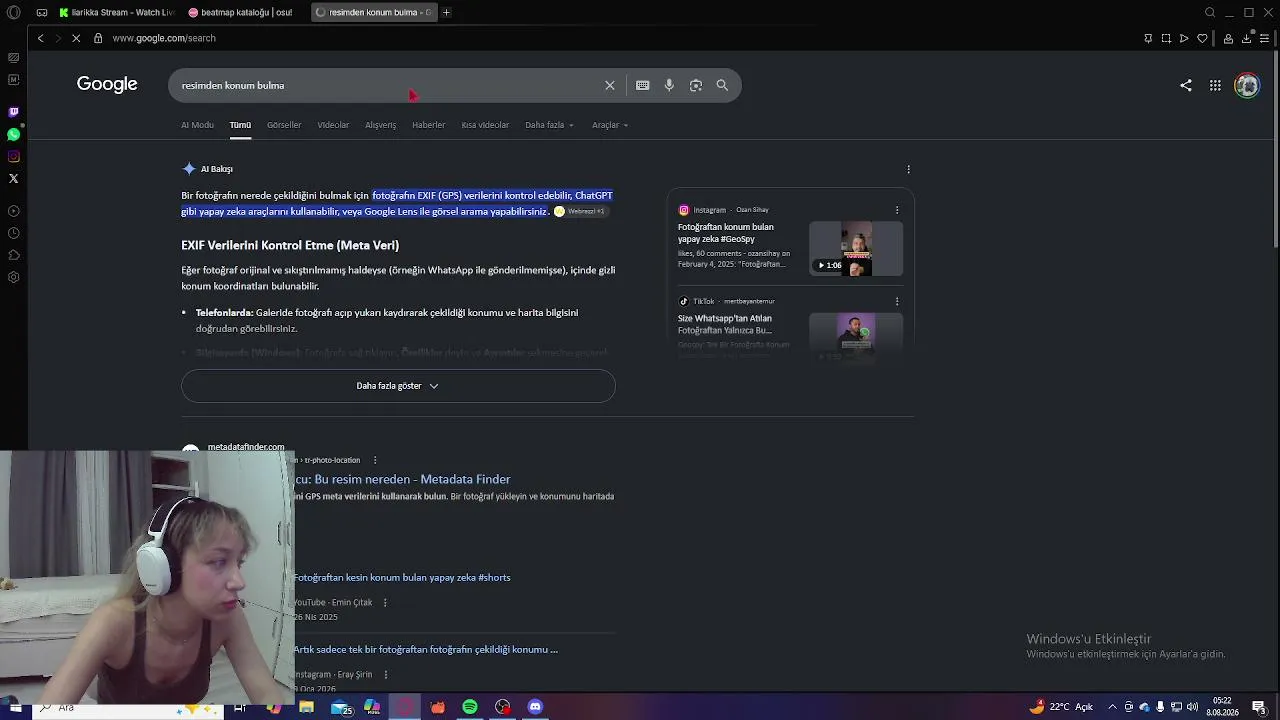Open the on-screen keyboard input tool
Image resolution: width=1280 pixels, height=720 pixels.
tap(643, 85)
